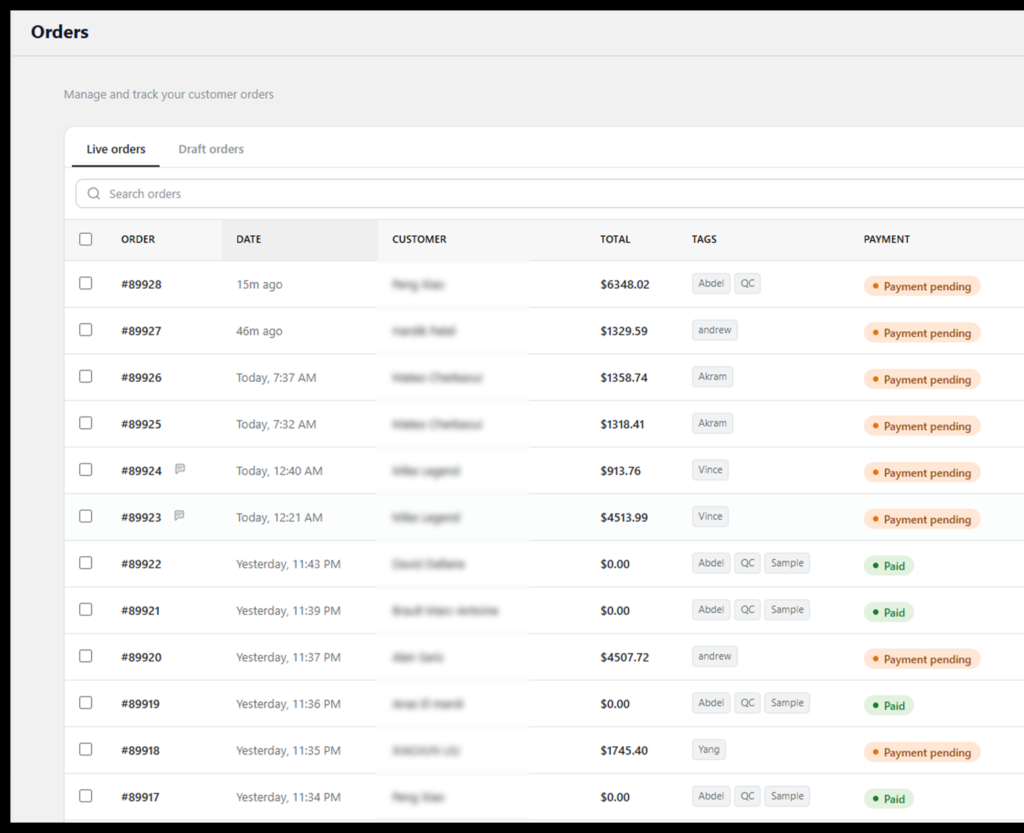Click the Payment pending badge on order #89926

click(922, 379)
